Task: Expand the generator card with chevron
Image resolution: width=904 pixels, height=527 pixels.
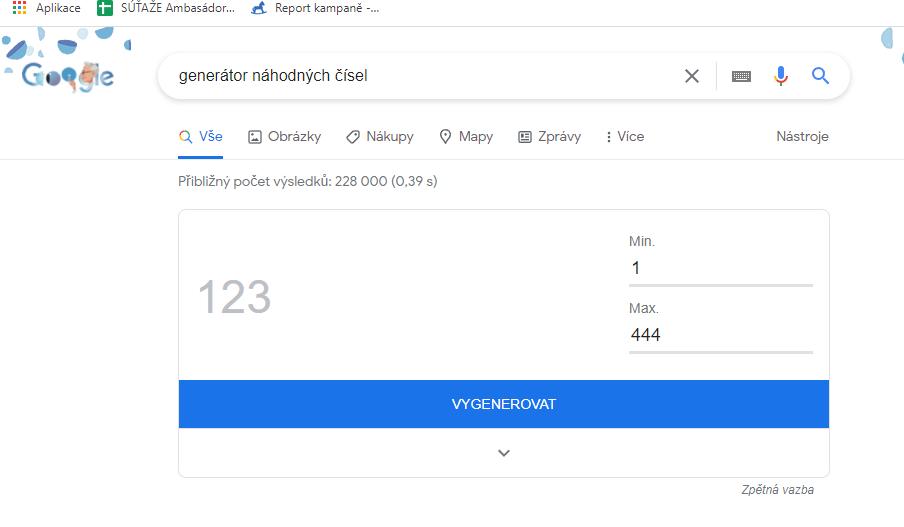Action: tap(504, 453)
